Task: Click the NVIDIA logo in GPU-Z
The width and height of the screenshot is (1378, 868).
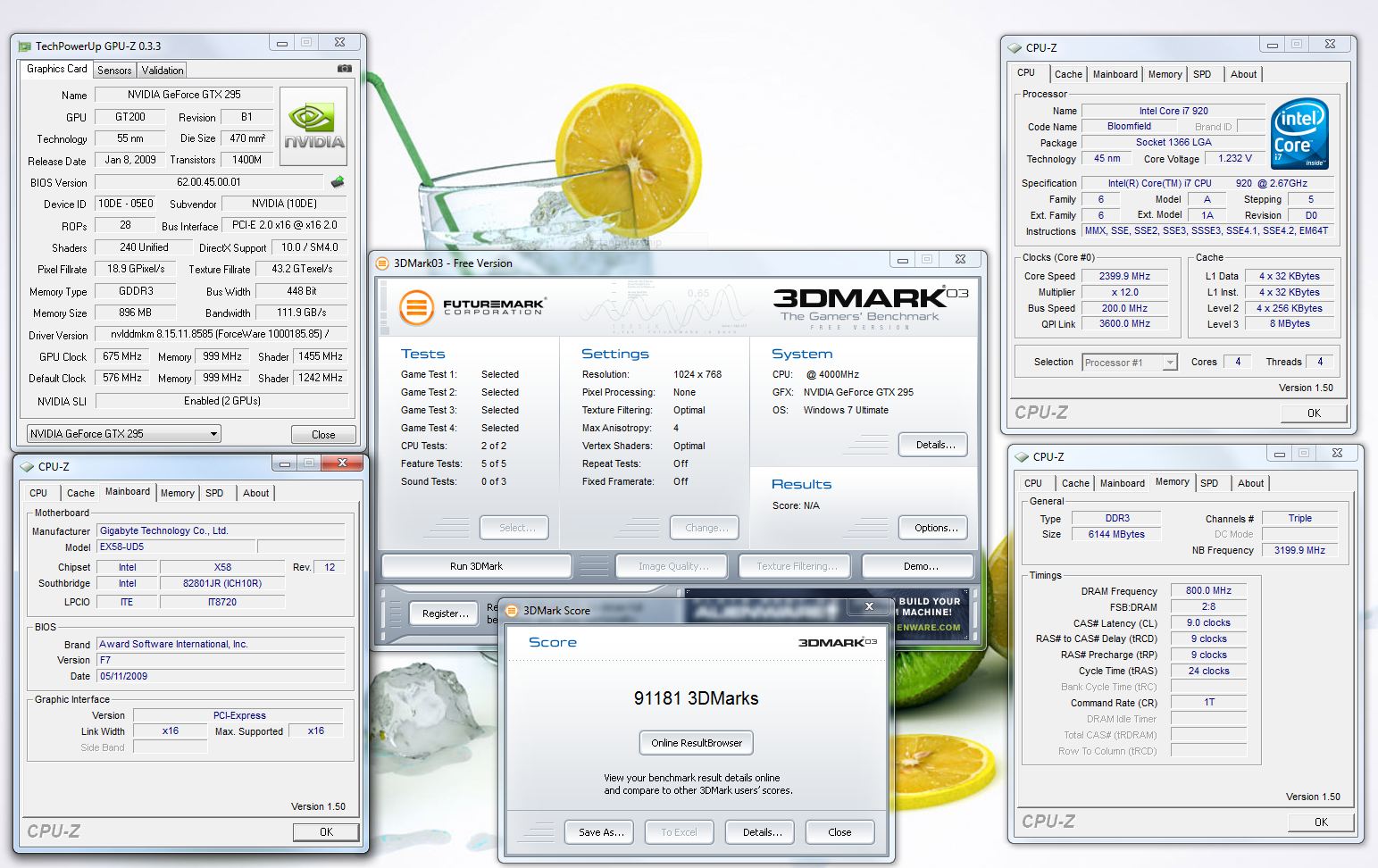Action: coord(313,126)
